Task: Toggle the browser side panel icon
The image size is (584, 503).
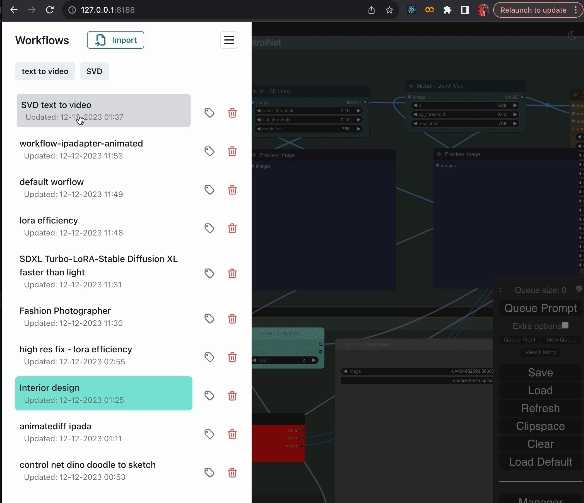Action: (x=465, y=10)
